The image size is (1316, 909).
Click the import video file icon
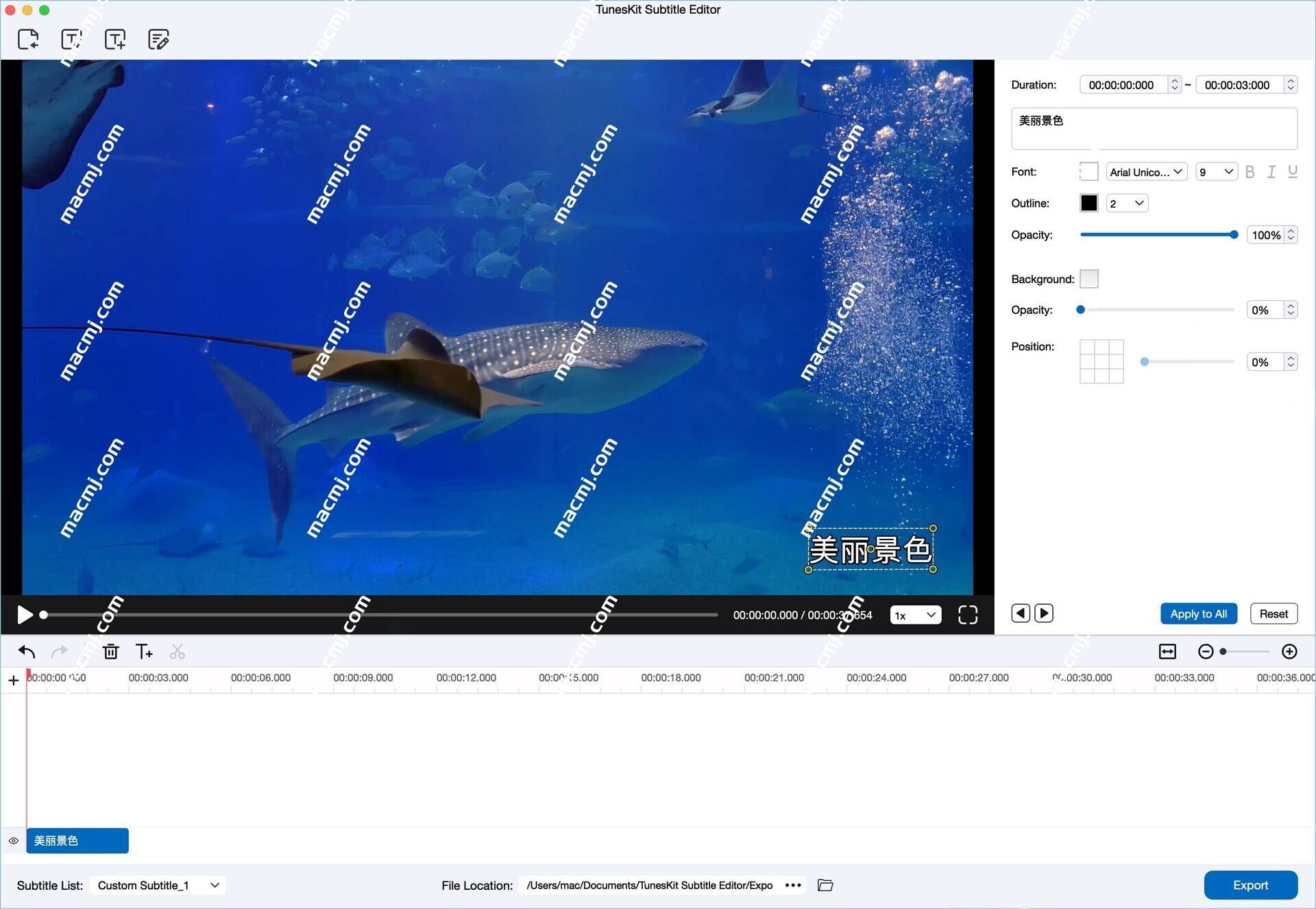click(x=28, y=39)
